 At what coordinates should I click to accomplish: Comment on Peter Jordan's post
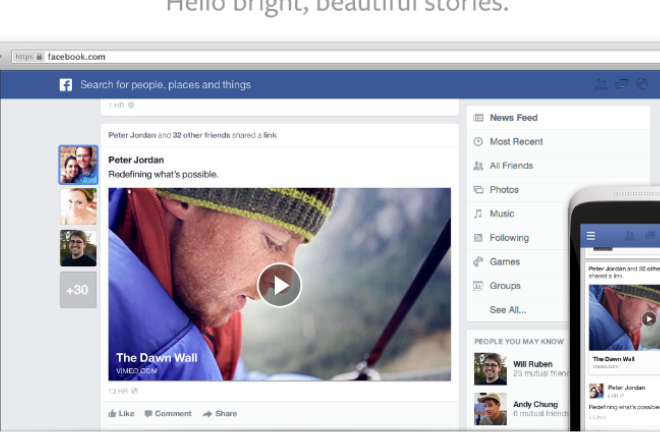168,414
